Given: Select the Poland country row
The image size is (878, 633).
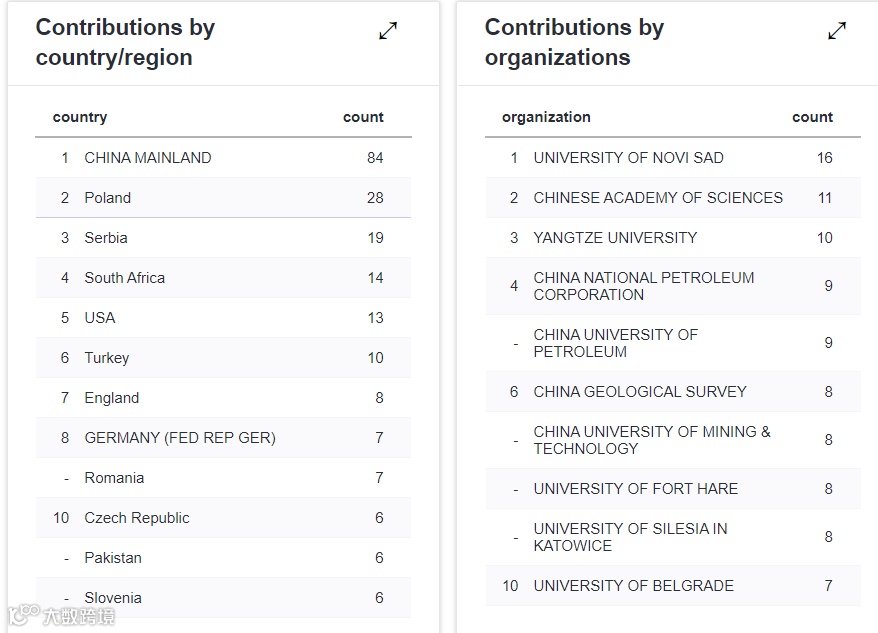Looking at the screenshot, I should 108,198.
